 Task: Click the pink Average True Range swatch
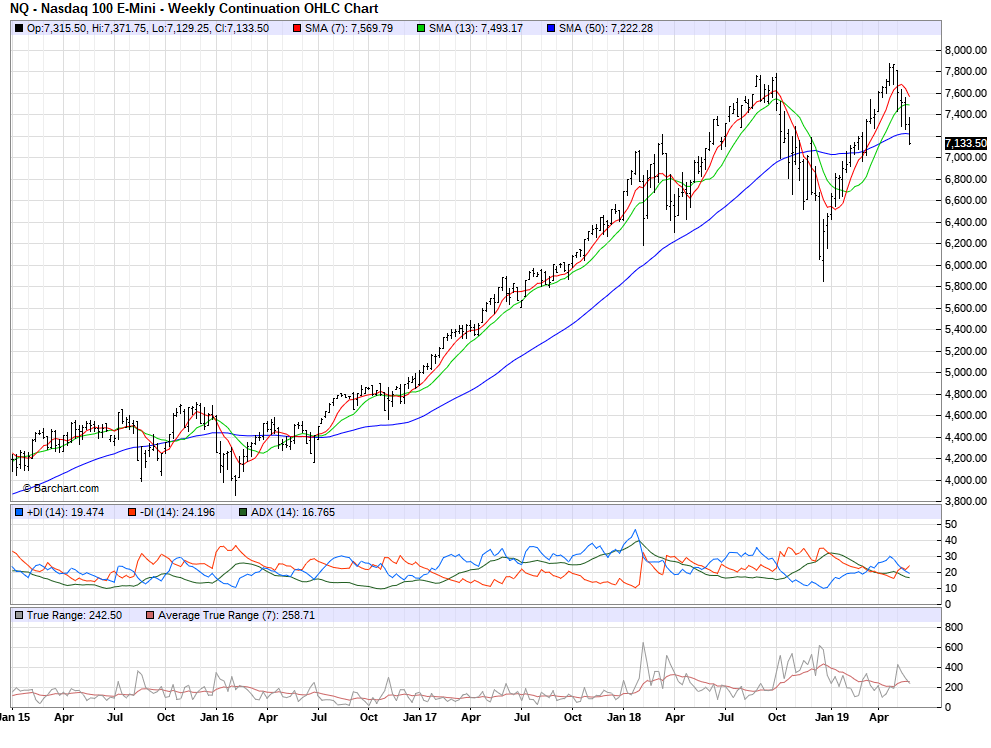tap(150, 615)
